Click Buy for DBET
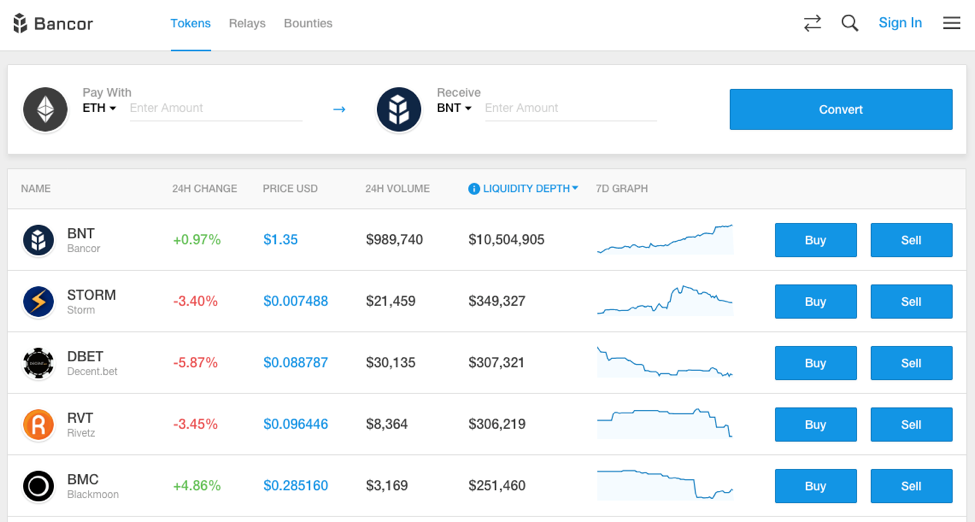The height and width of the screenshot is (522, 975). (815, 363)
